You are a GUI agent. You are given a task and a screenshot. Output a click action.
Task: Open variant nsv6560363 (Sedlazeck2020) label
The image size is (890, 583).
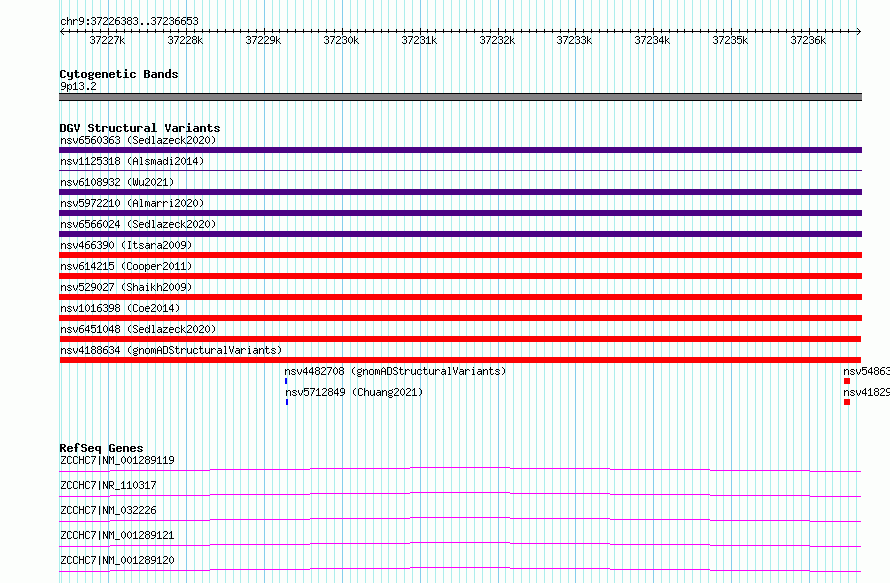pos(138,140)
